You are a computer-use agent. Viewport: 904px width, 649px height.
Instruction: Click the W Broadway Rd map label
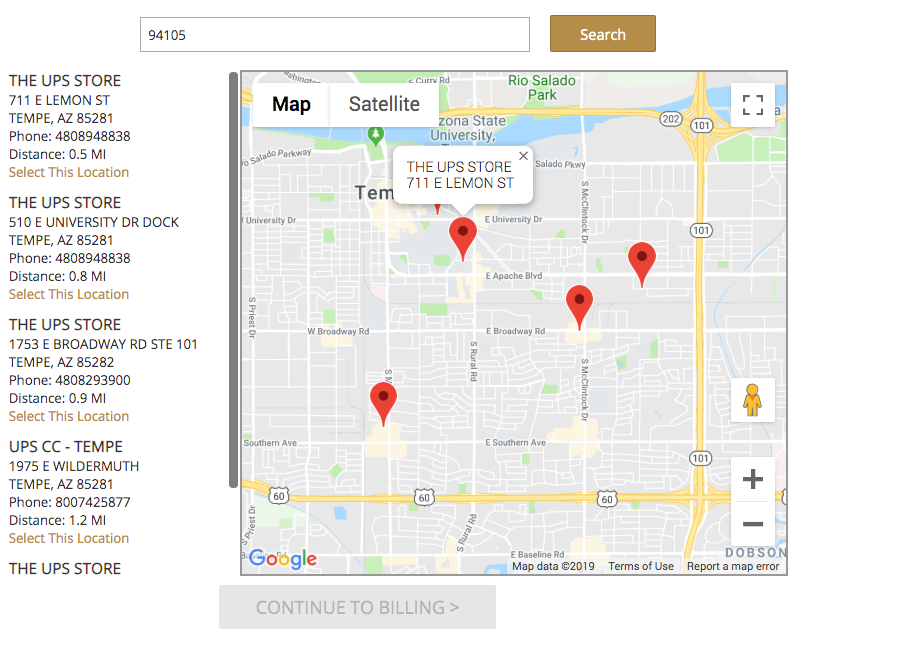point(338,331)
